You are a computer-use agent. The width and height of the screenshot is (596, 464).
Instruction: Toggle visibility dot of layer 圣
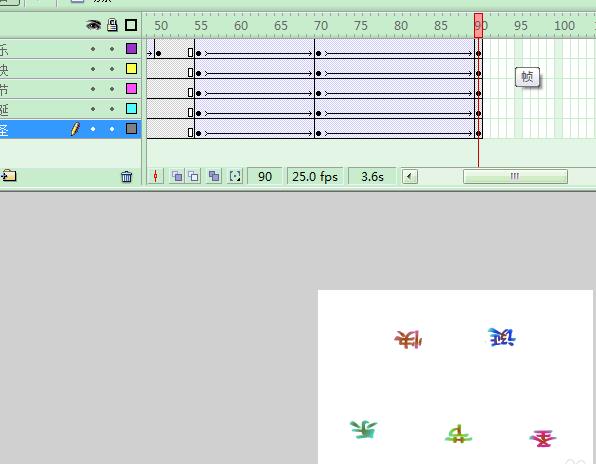[93, 129]
